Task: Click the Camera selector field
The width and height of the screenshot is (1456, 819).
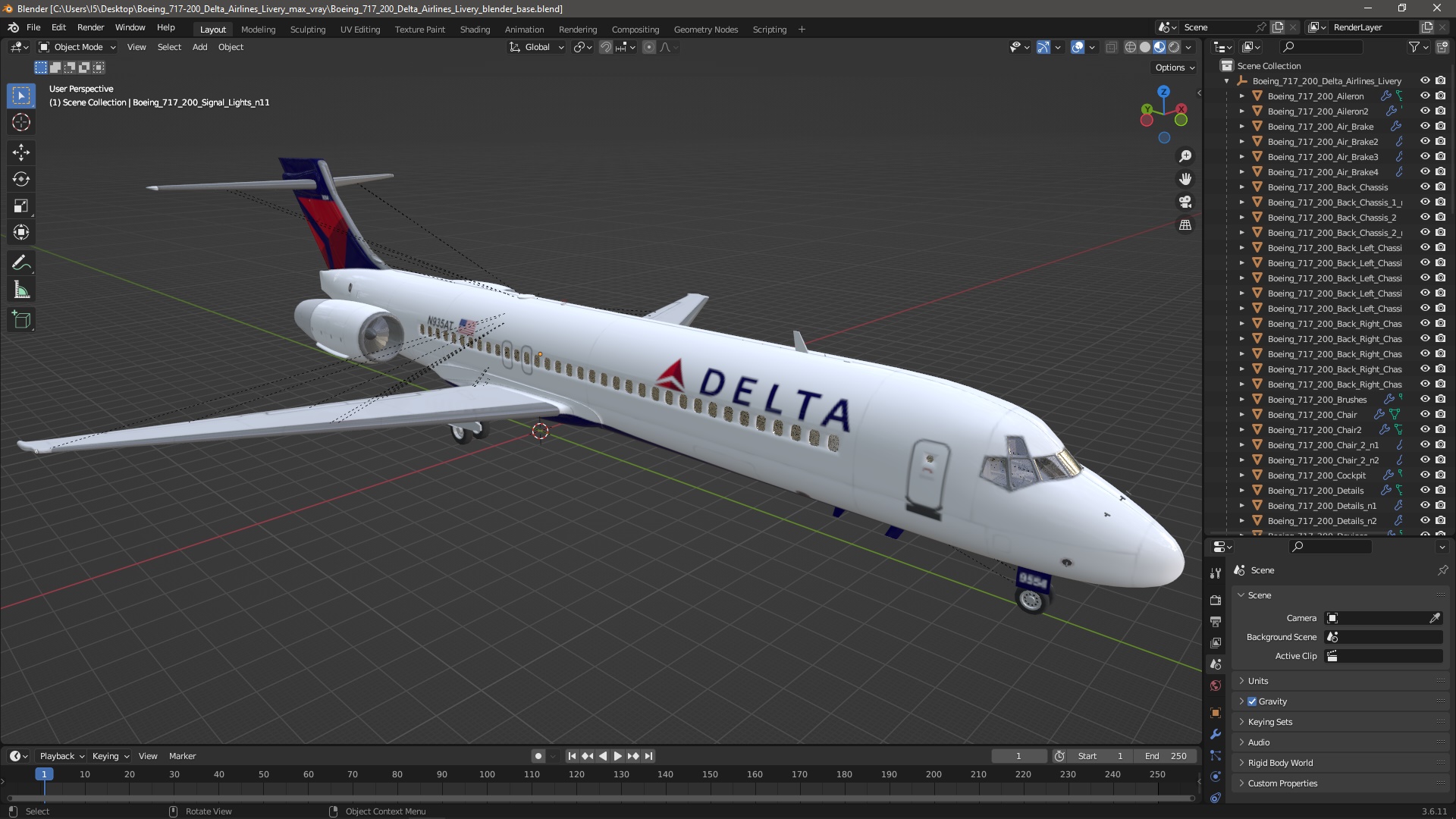Action: click(1383, 618)
